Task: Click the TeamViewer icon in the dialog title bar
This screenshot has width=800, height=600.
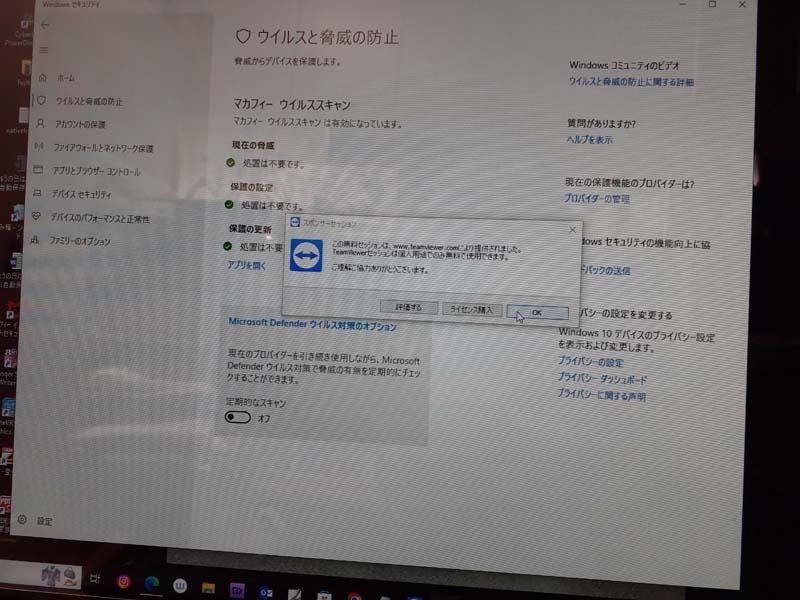Action: point(294,222)
